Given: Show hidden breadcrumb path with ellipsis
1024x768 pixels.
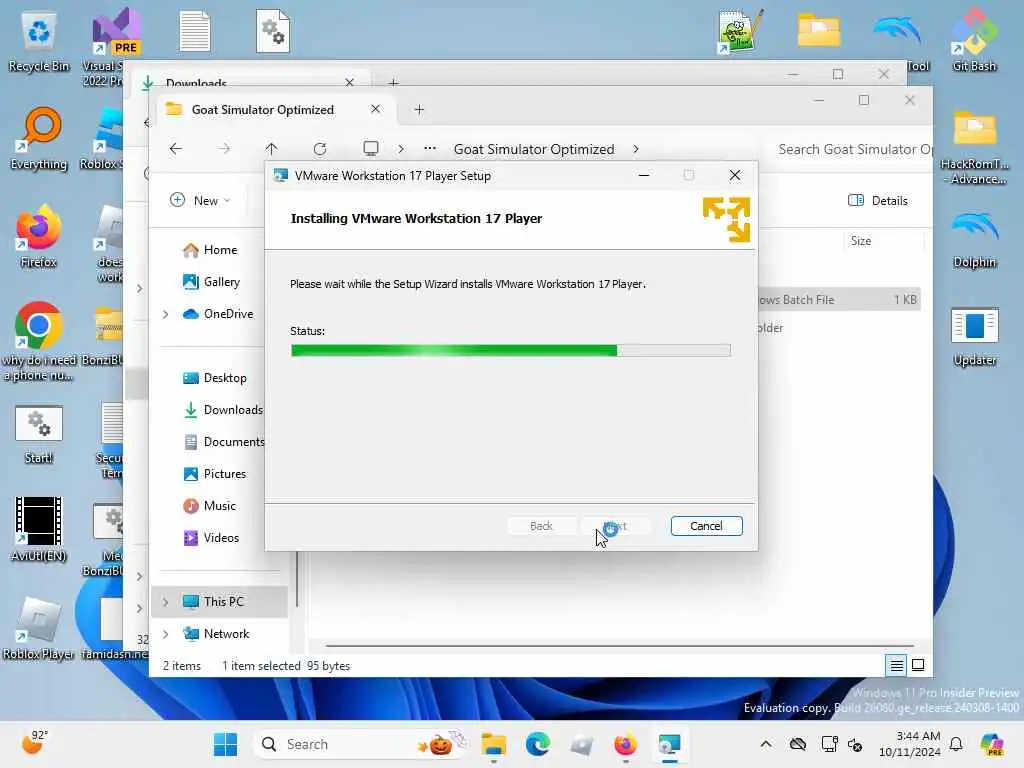Looking at the screenshot, I should point(430,149).
